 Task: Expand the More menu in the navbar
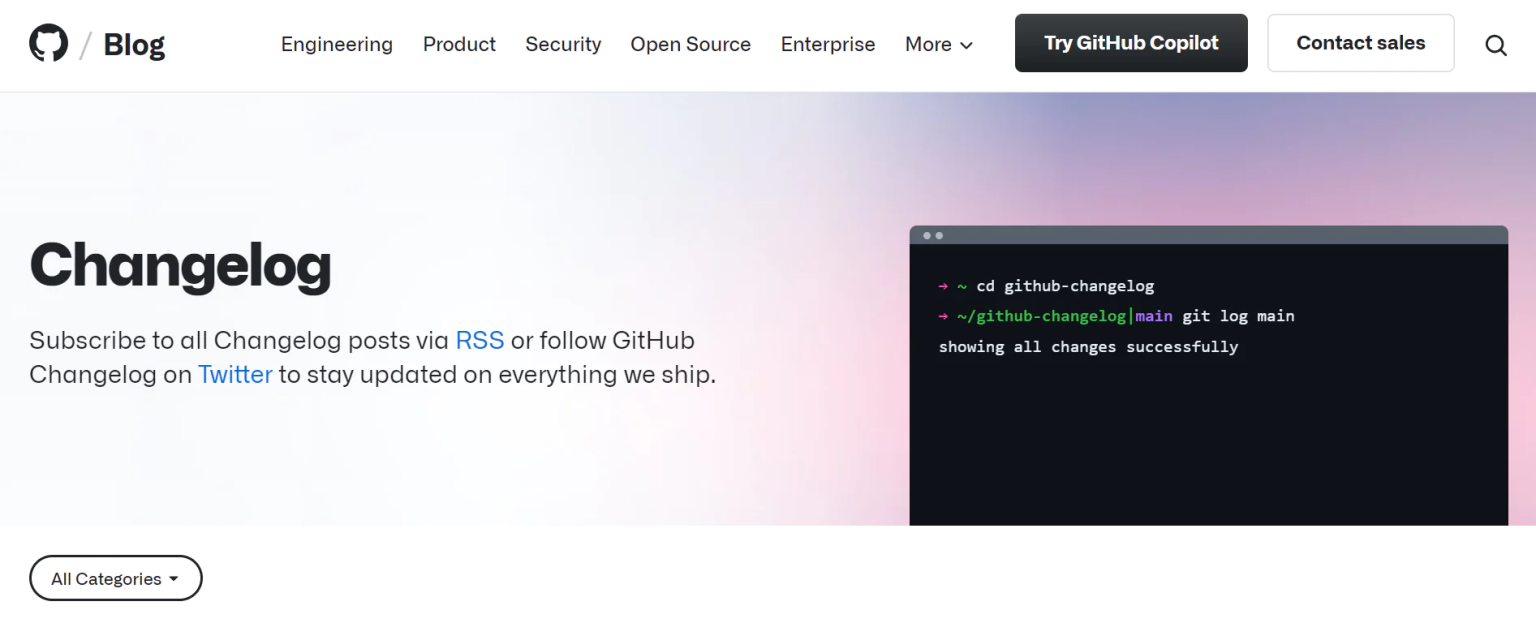pyautogui.click(x=930, y=44)
